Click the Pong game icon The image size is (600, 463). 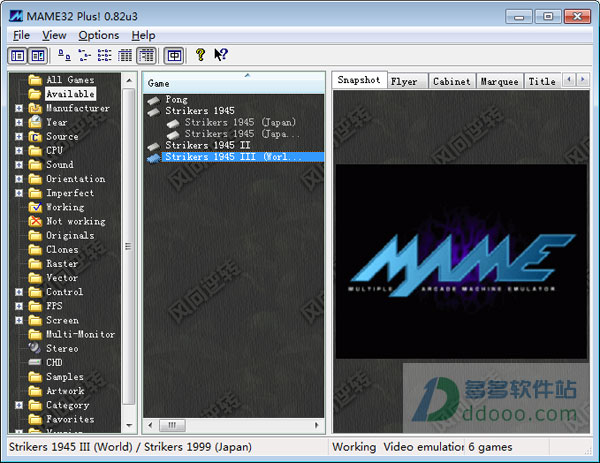point(154,100)
